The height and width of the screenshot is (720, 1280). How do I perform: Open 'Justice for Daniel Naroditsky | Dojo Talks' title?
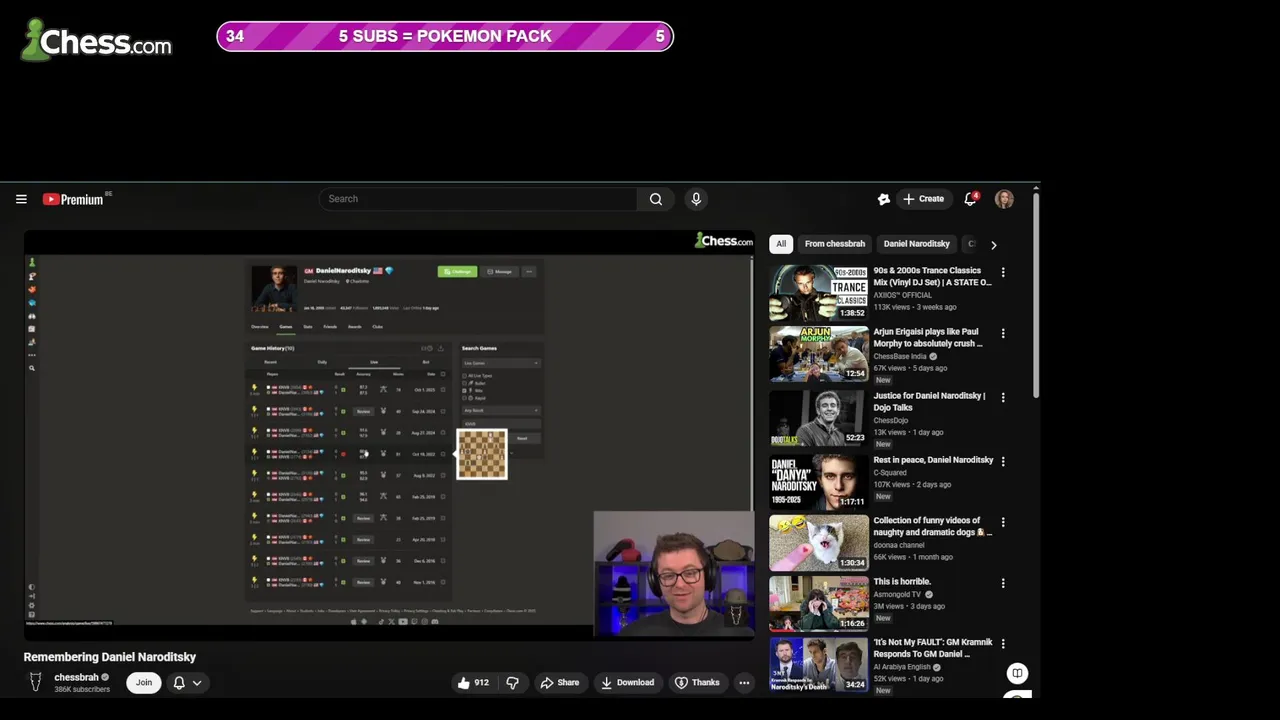coord(929,401)
